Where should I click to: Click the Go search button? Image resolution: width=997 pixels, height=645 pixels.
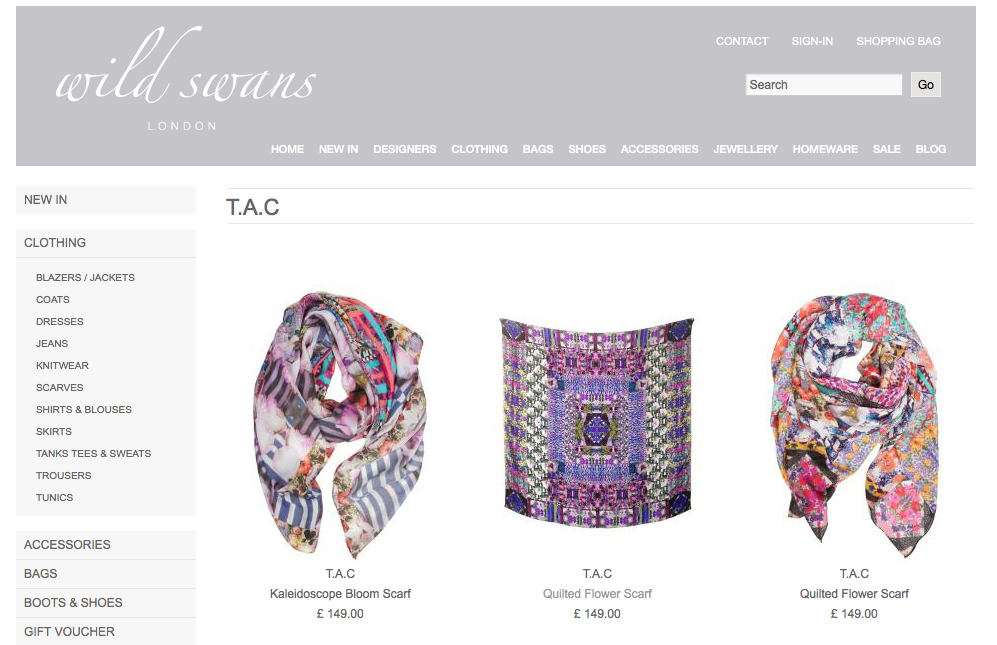(x=925, y=85)
